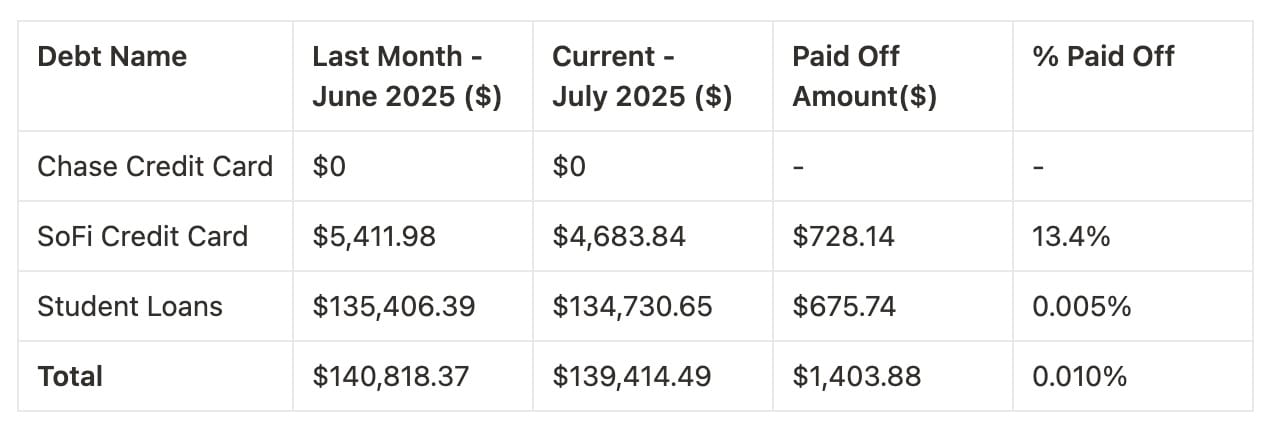Click SoFi's July balance $4,683.84
Viewport: 1272px width, 434px height.
coord(618,236)
